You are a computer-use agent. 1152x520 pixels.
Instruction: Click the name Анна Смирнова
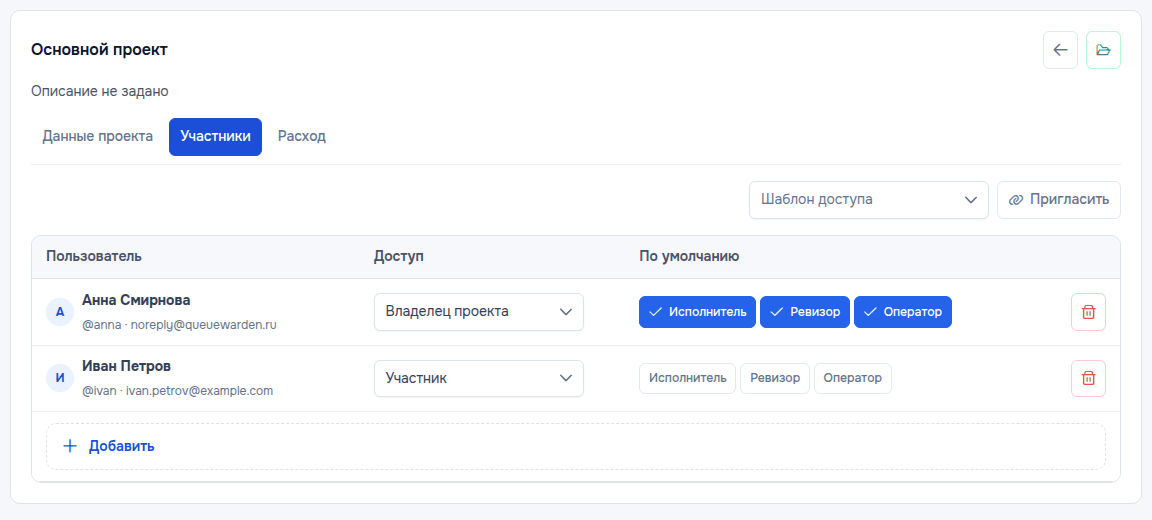(x=136, y=300)
